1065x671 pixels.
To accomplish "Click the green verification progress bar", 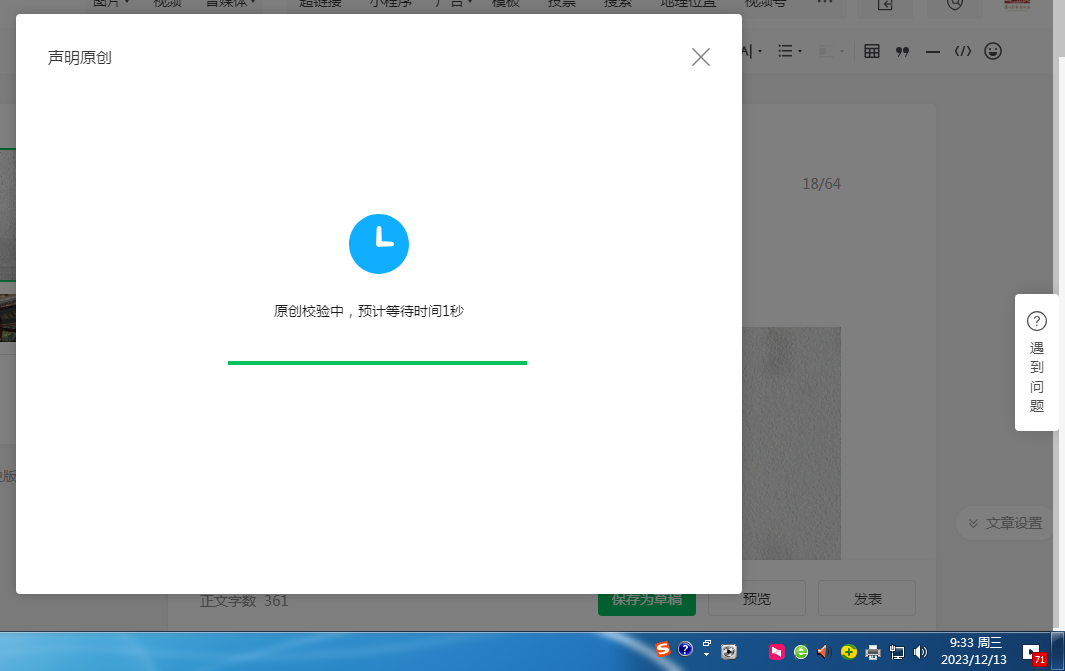I will coord(377,363).
